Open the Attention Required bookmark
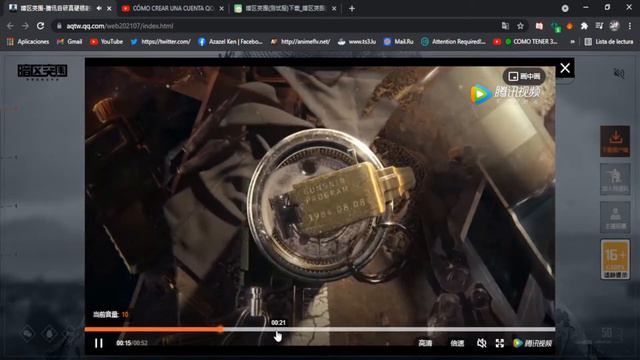 [453, 42]
